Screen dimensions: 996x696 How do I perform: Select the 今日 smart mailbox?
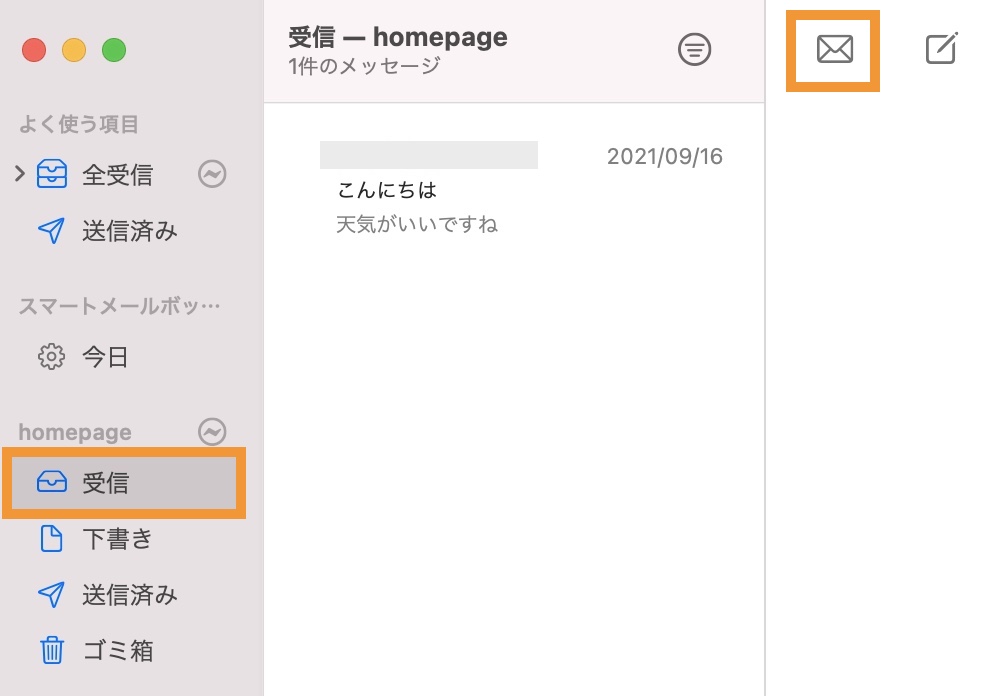click(x=105, y=356)
